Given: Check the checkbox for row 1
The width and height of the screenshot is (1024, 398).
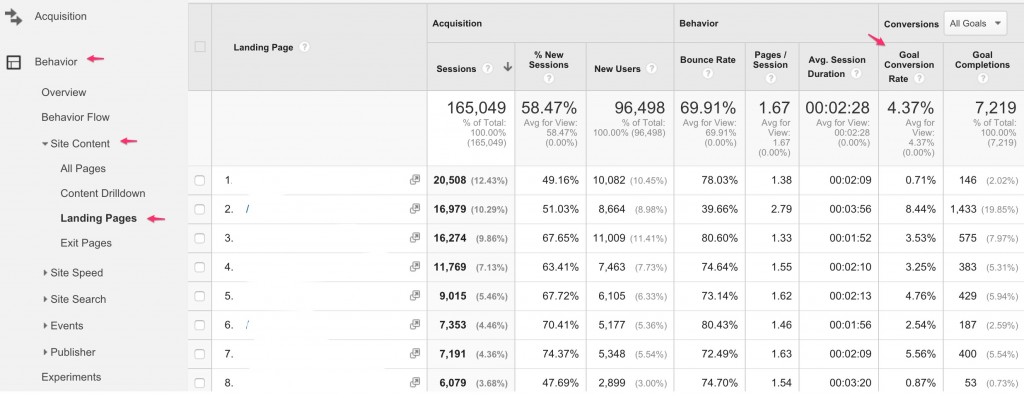Looking at the screenshot, I should (200, 180).
